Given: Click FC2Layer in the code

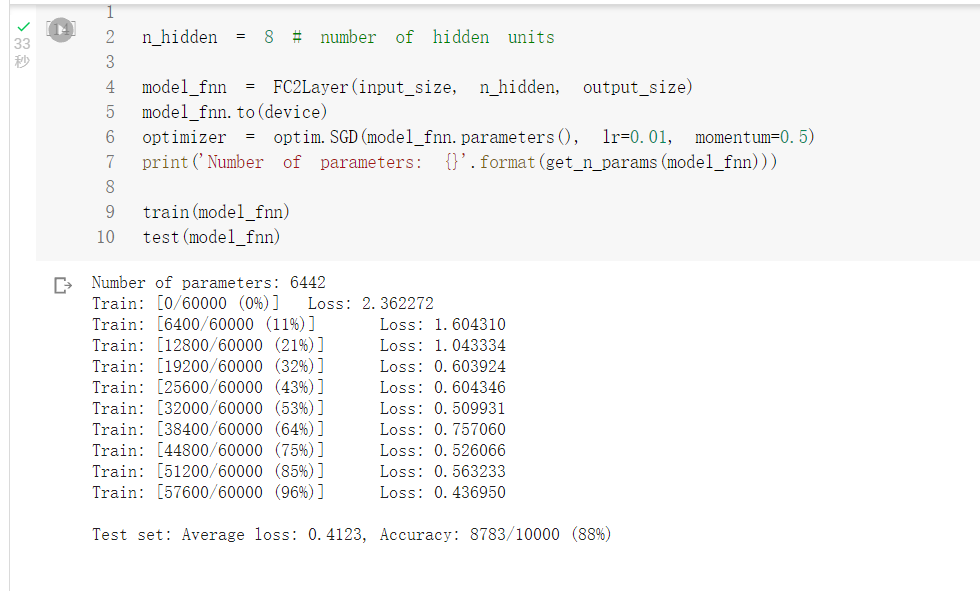Looking at the screenshot, I should [x=311, y=87].
